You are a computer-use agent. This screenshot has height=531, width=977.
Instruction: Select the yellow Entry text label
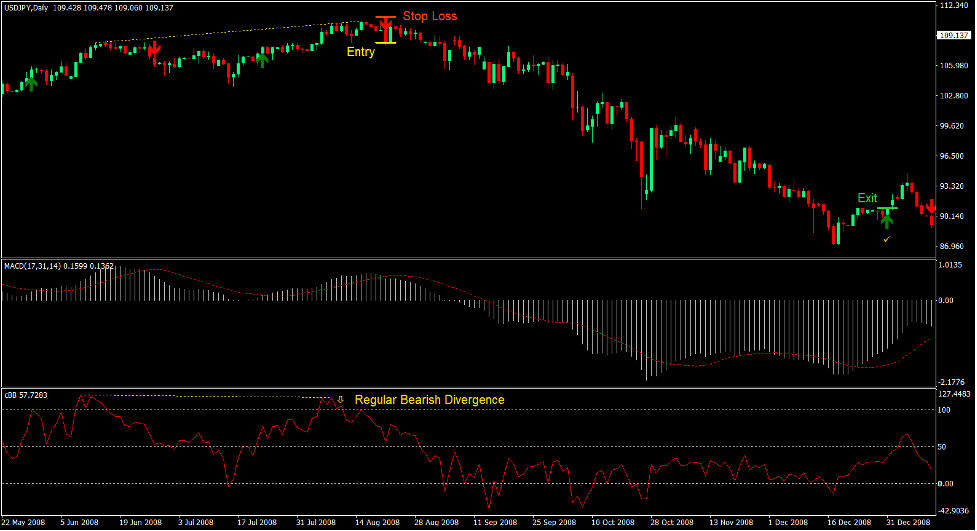[x=360, y=52]
